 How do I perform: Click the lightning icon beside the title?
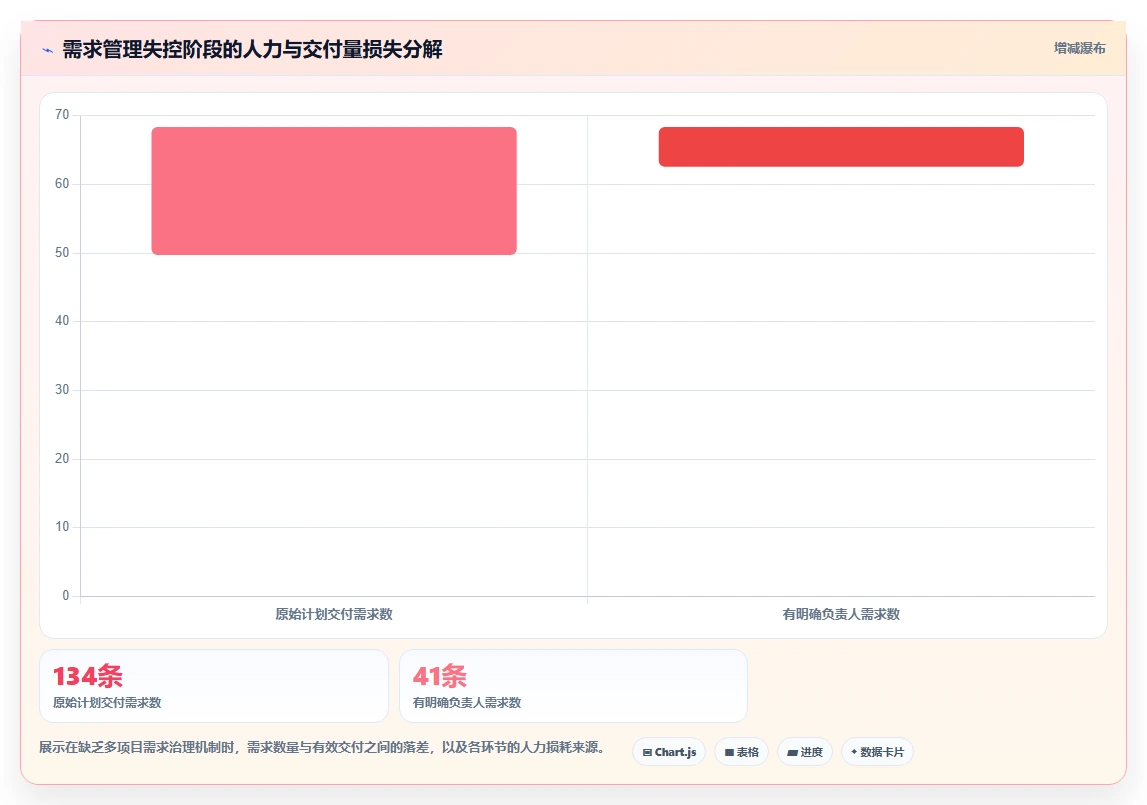click(x=48, y=50)
